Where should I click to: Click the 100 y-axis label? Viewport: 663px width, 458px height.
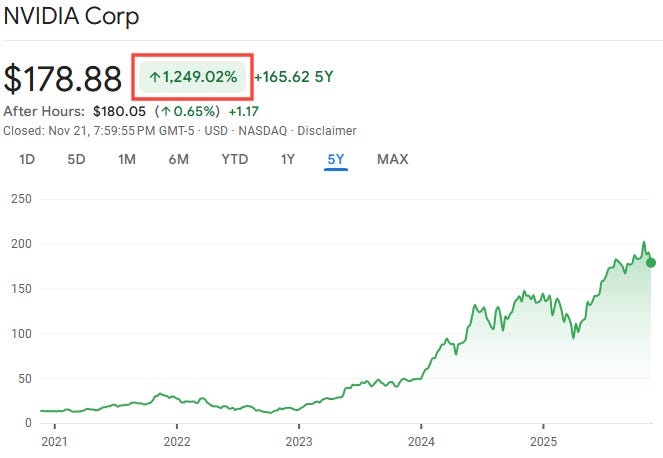point(21,334)
